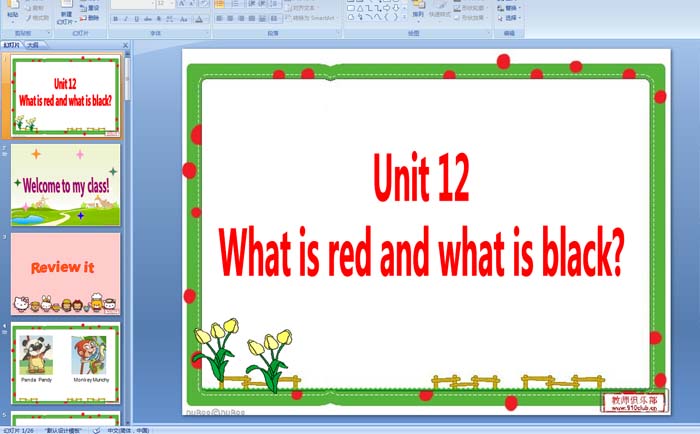700x434 pixels.
Task: Click the character spacing icon
Action: [x=170, y=19]
